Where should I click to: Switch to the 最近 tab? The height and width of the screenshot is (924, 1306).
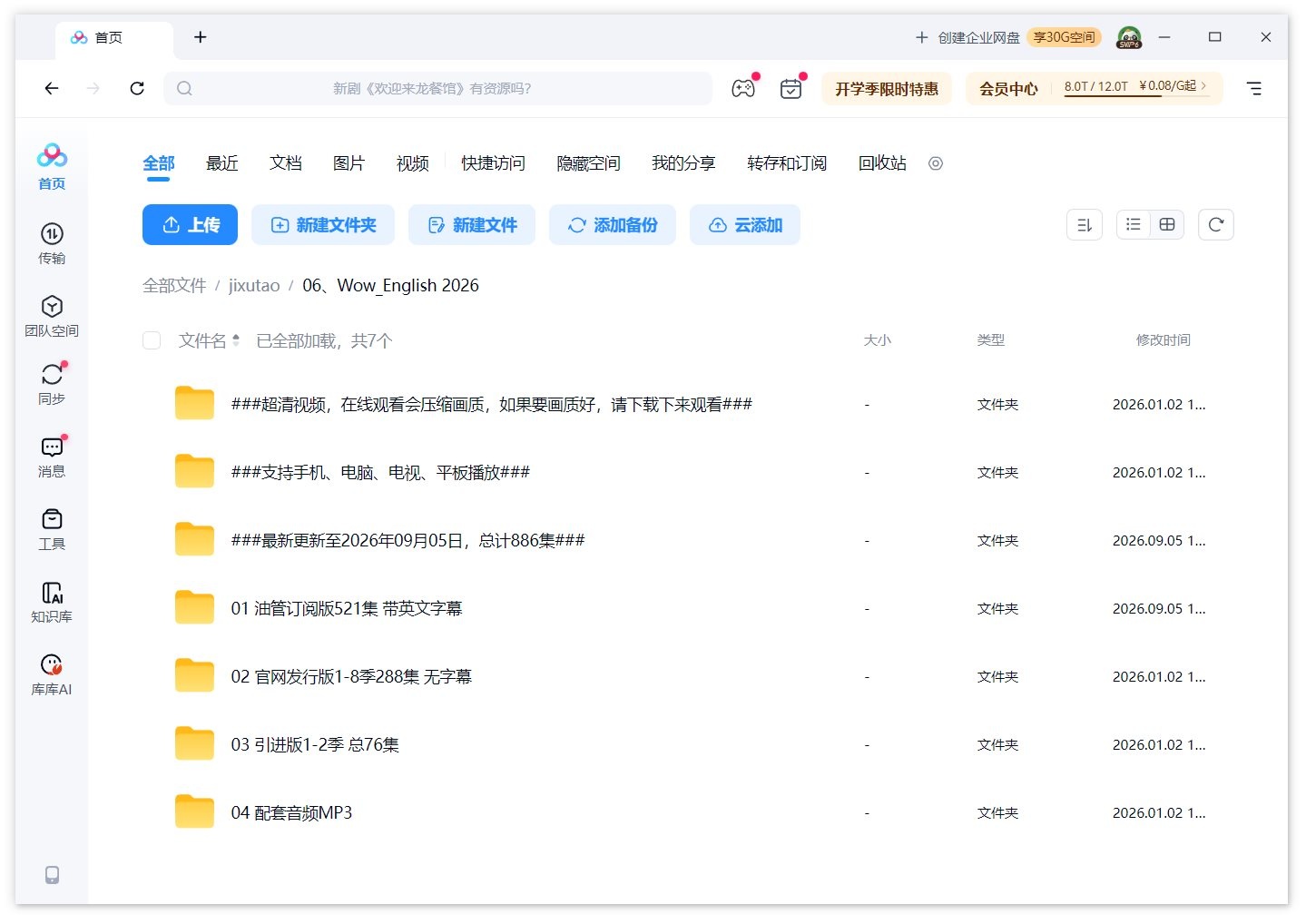(x=222, y=163)
